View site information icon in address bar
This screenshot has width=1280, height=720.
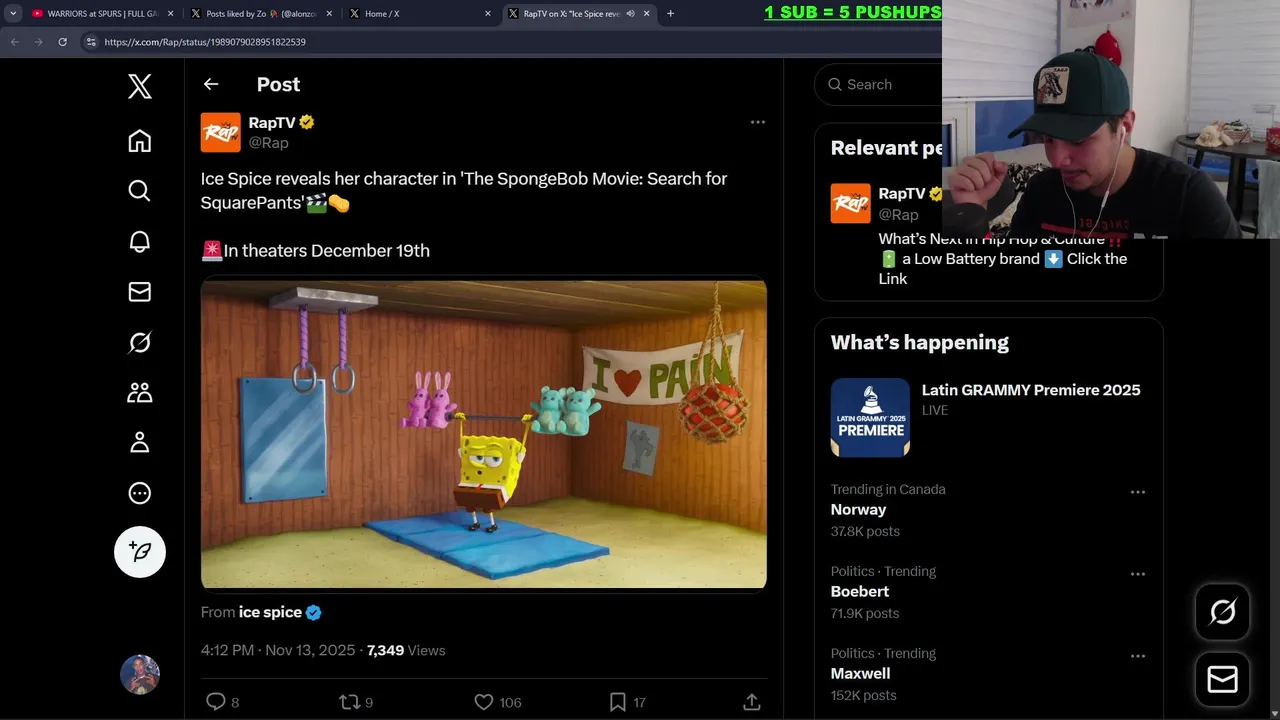click(91, 42)
